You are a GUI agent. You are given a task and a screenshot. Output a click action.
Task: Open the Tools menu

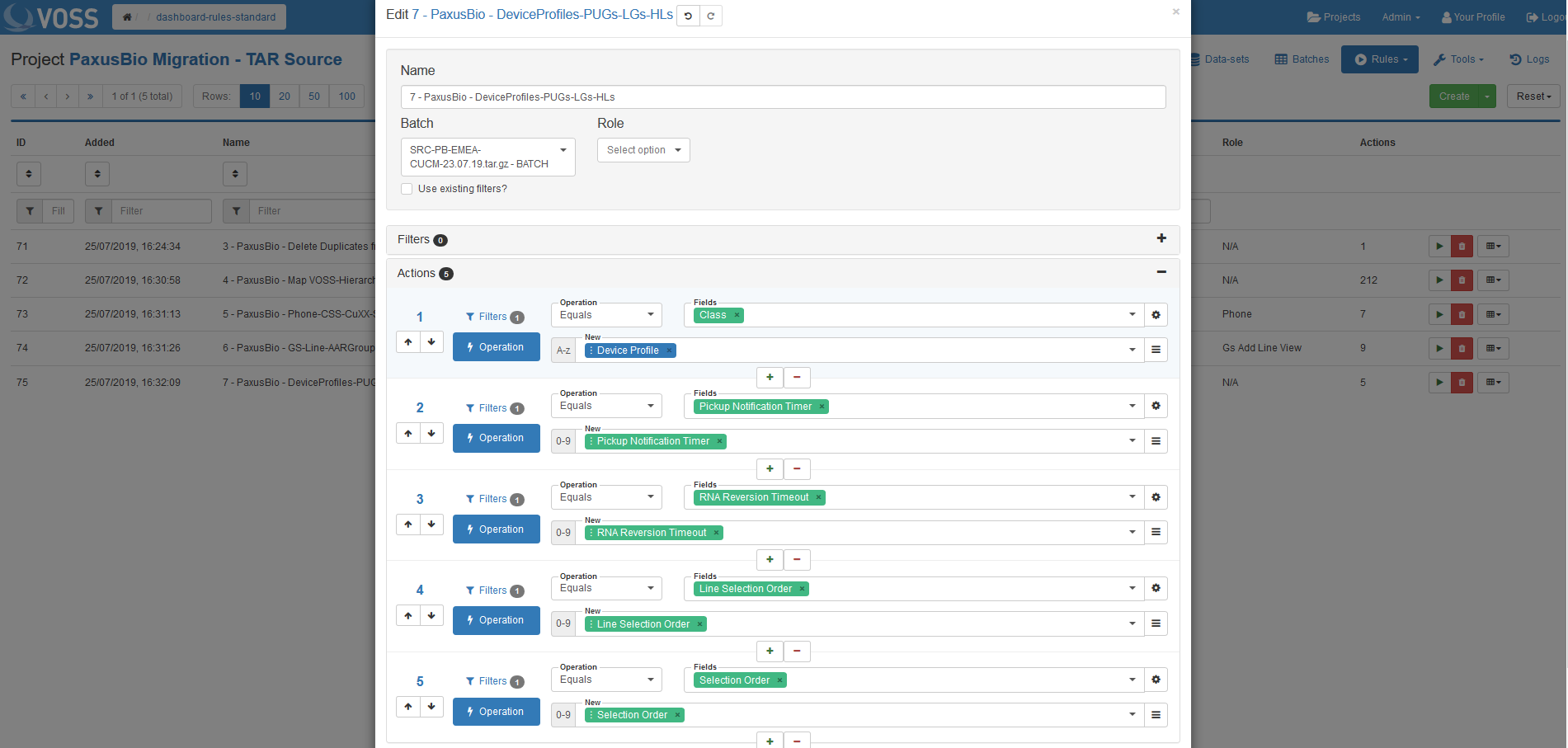1458,59
